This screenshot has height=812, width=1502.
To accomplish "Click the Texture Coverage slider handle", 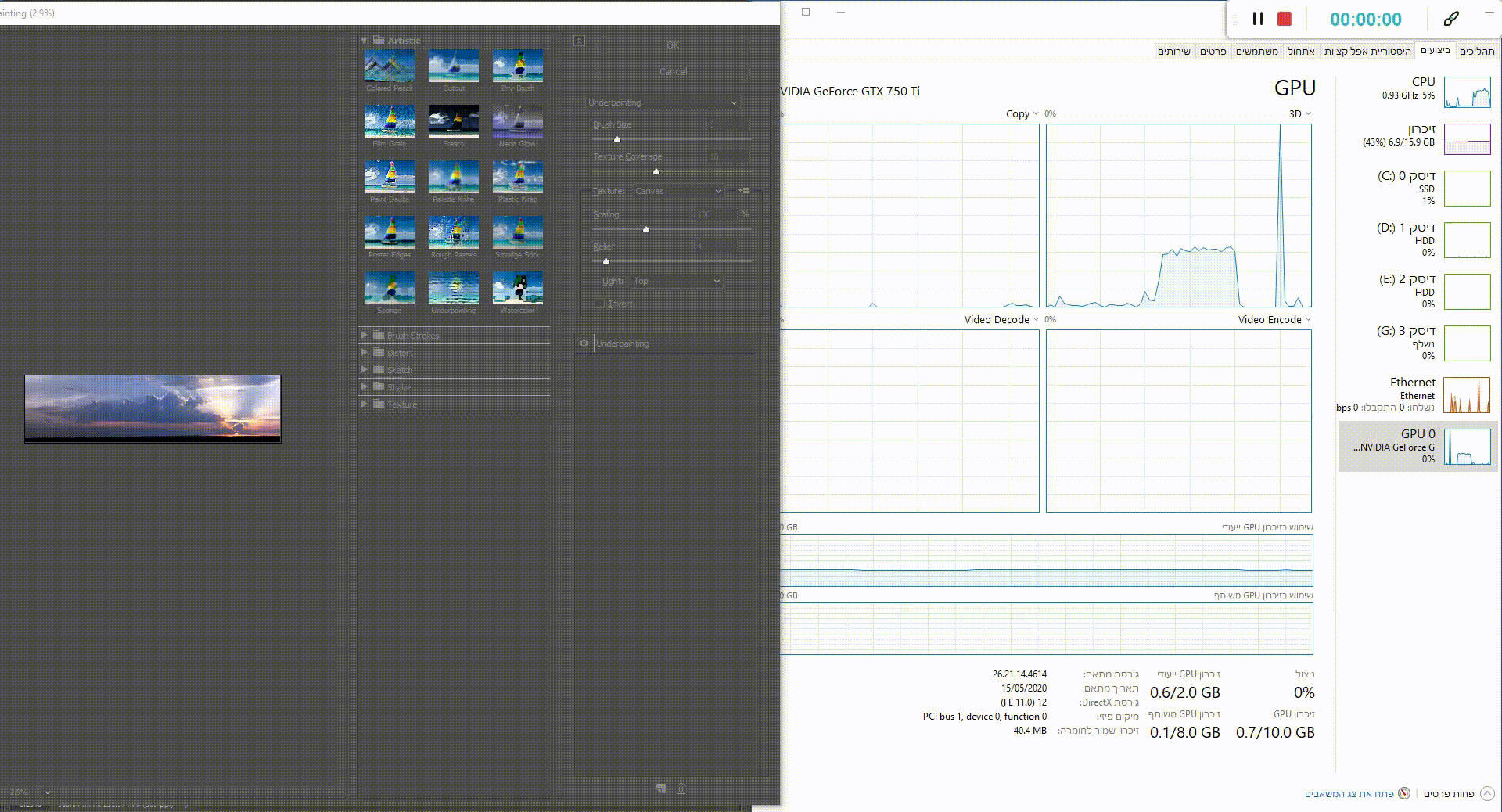I will click(656, 171).
